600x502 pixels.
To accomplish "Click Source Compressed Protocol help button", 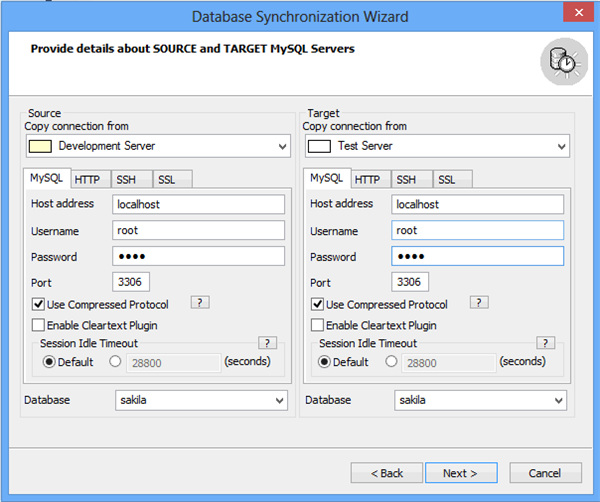I will tap(200, 303).
